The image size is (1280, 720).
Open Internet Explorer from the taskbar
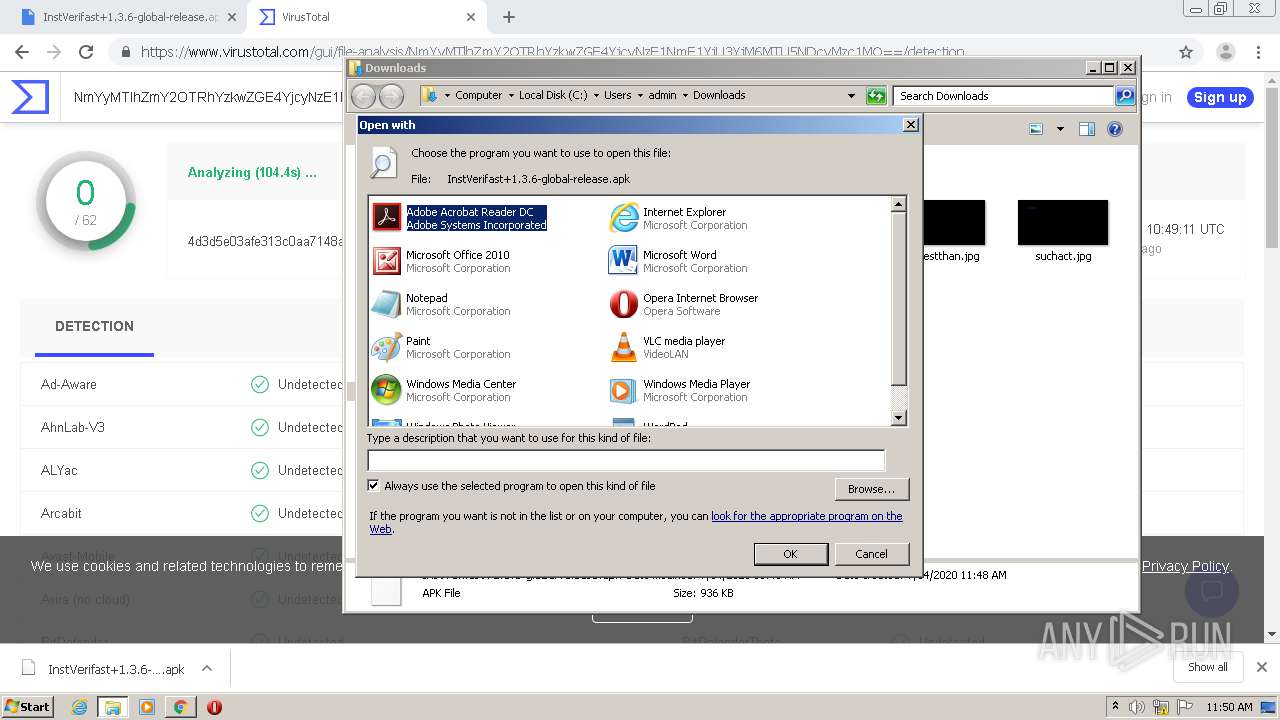coord(79,707)
